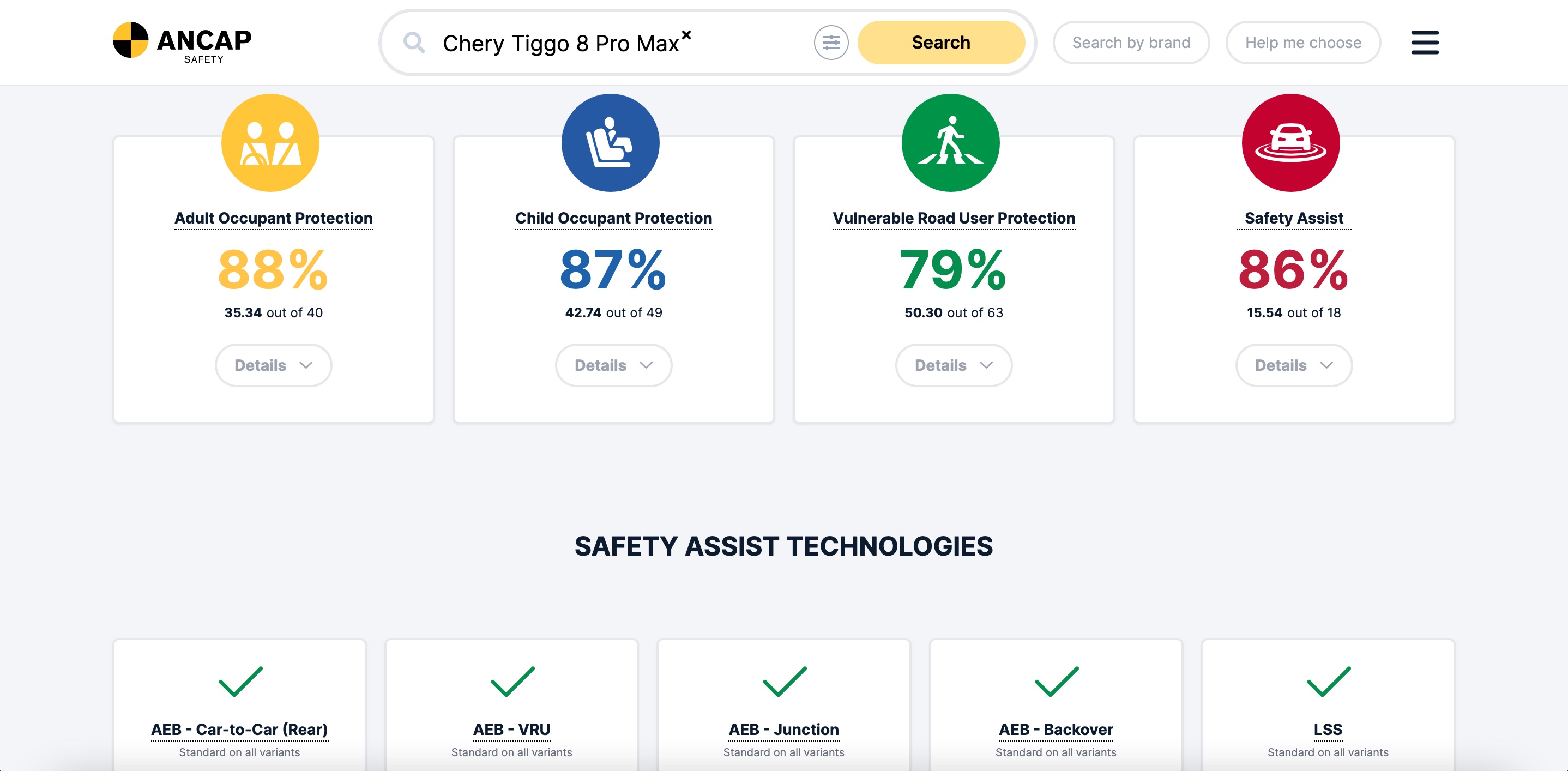Click the LSS technology label
The height and width of the screenshot is (771, 1568).
(1328, 730)
